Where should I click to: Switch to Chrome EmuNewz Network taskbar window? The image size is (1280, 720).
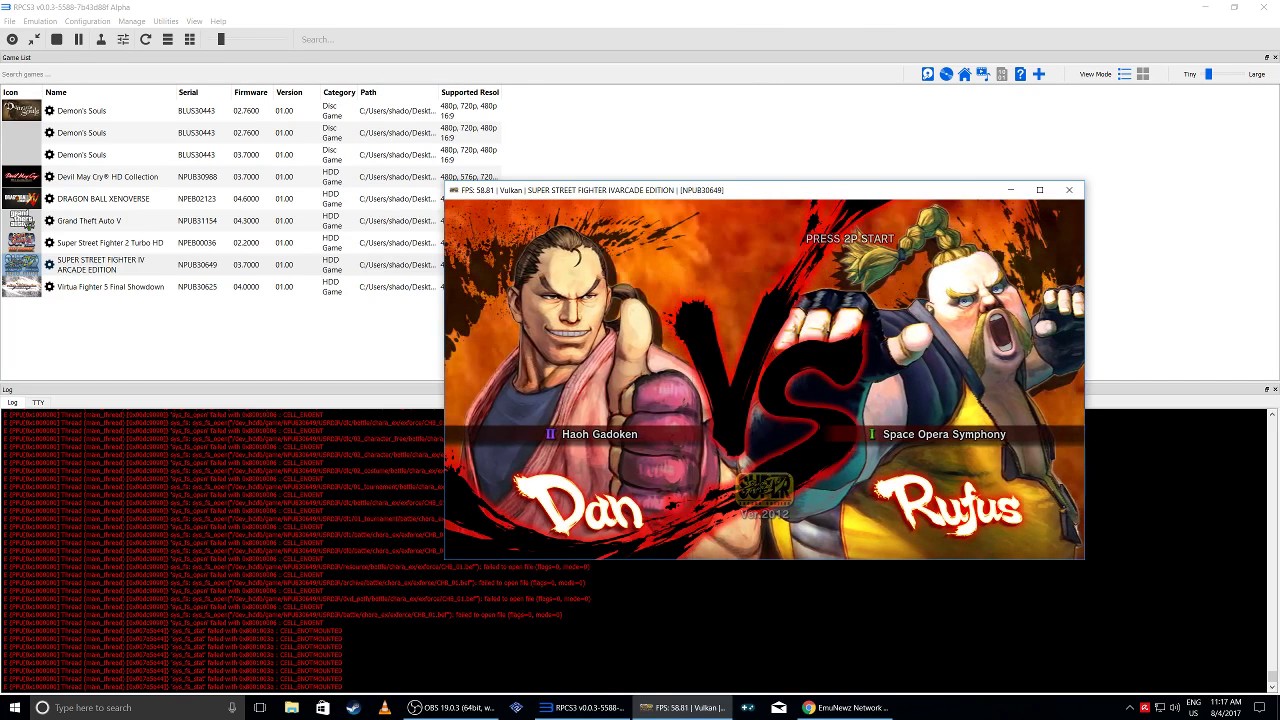click(x=845, y=707)
